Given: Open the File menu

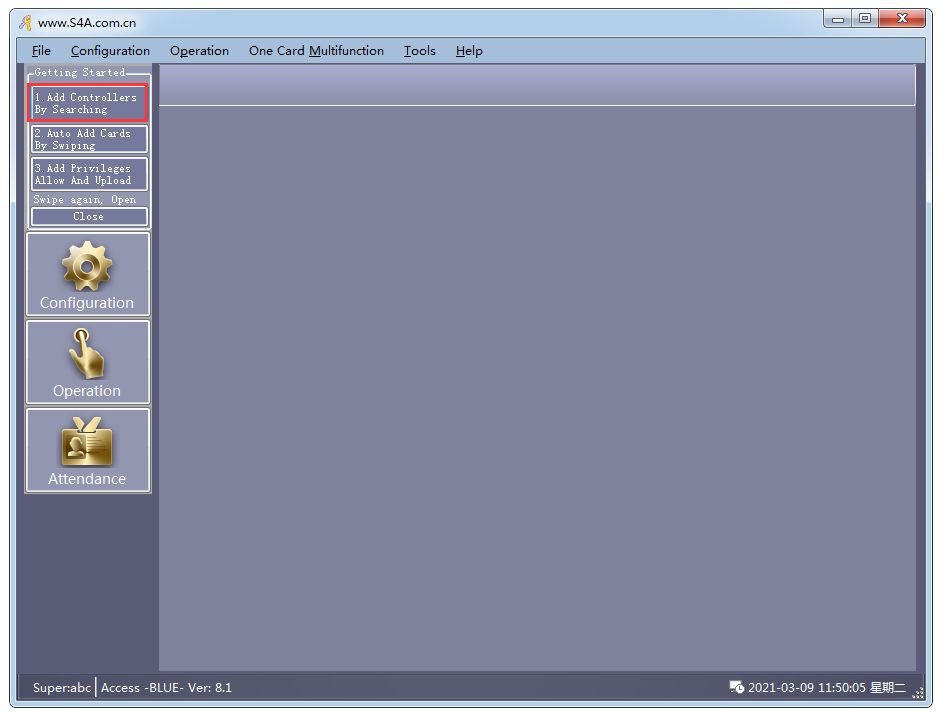Looking at the screenshot, I should pos(41,51).
